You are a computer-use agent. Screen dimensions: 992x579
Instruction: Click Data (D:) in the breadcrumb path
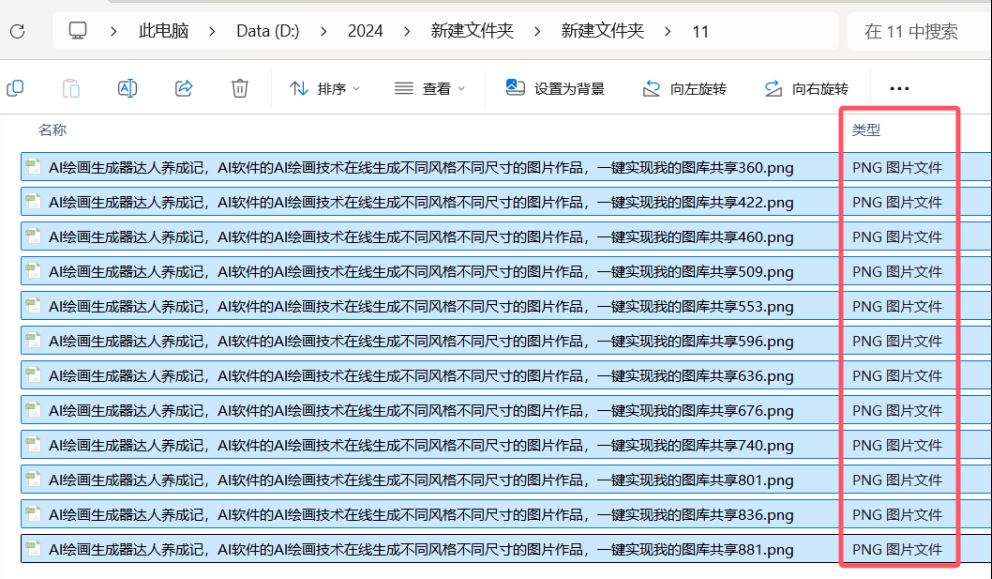[x=268, y=31]
